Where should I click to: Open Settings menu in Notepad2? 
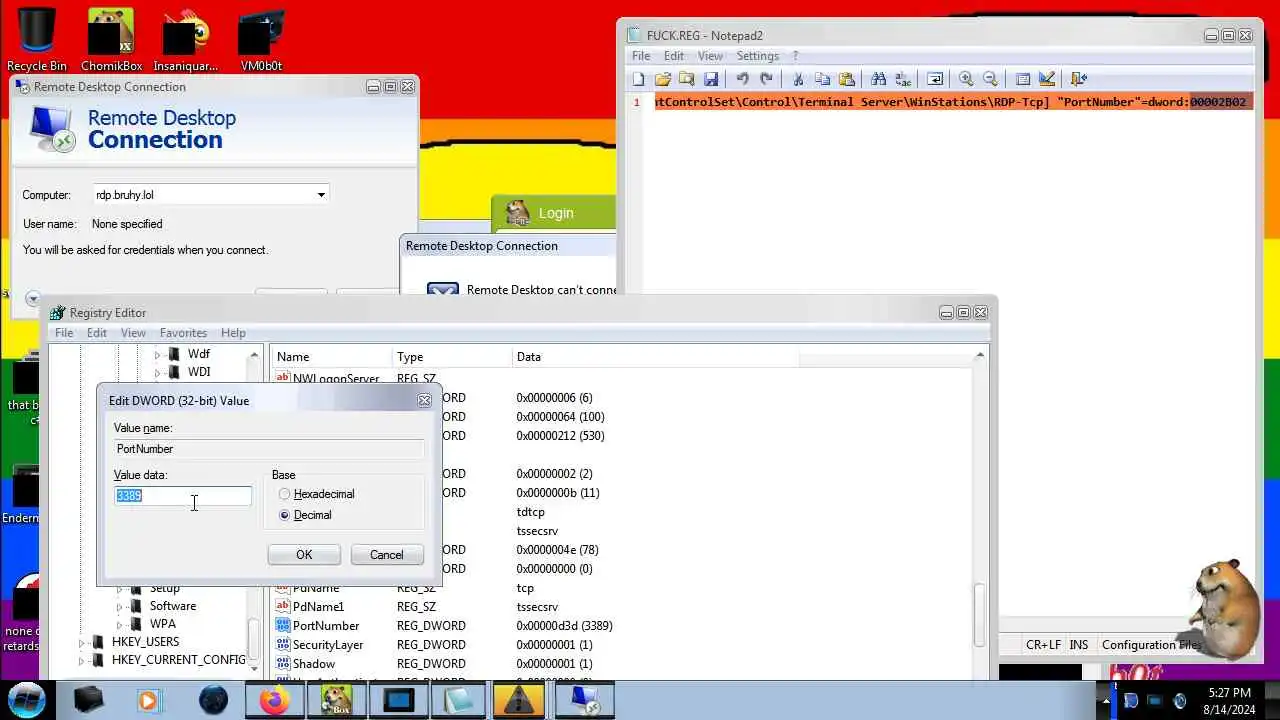point(758,56)
